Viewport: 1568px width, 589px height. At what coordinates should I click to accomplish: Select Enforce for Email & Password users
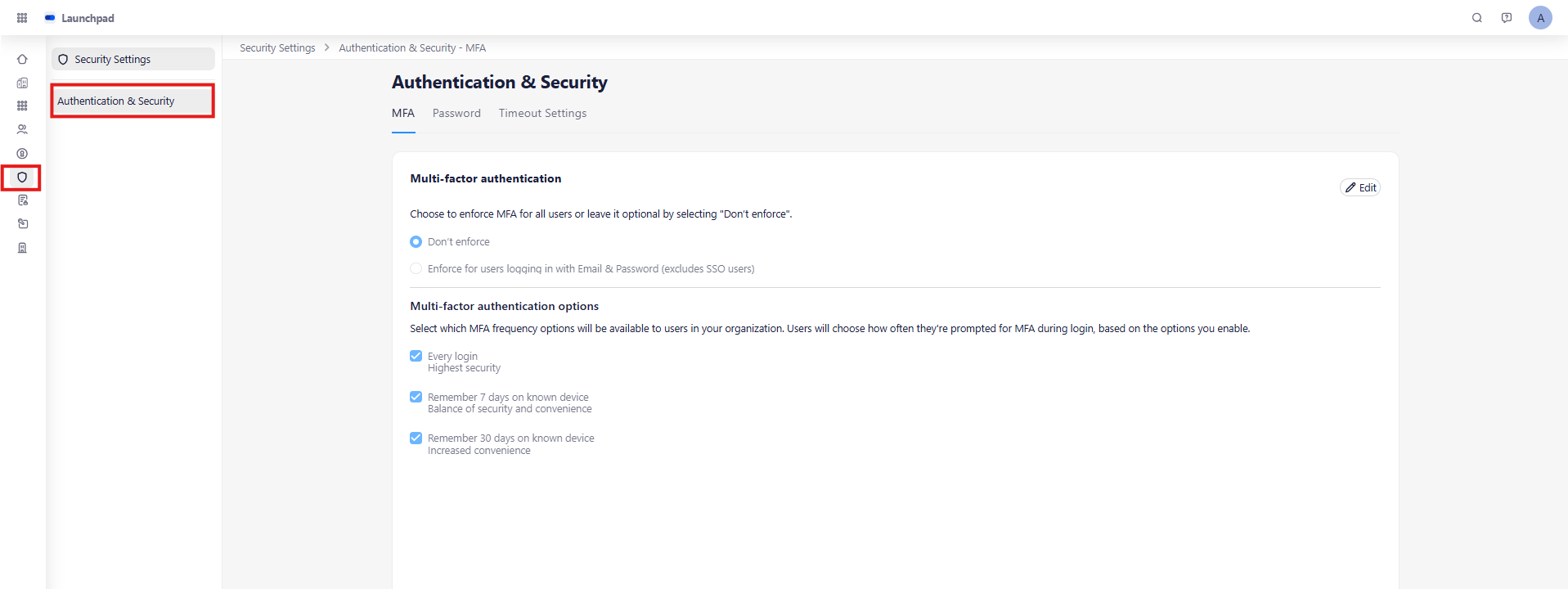click(x=416, y=269)
